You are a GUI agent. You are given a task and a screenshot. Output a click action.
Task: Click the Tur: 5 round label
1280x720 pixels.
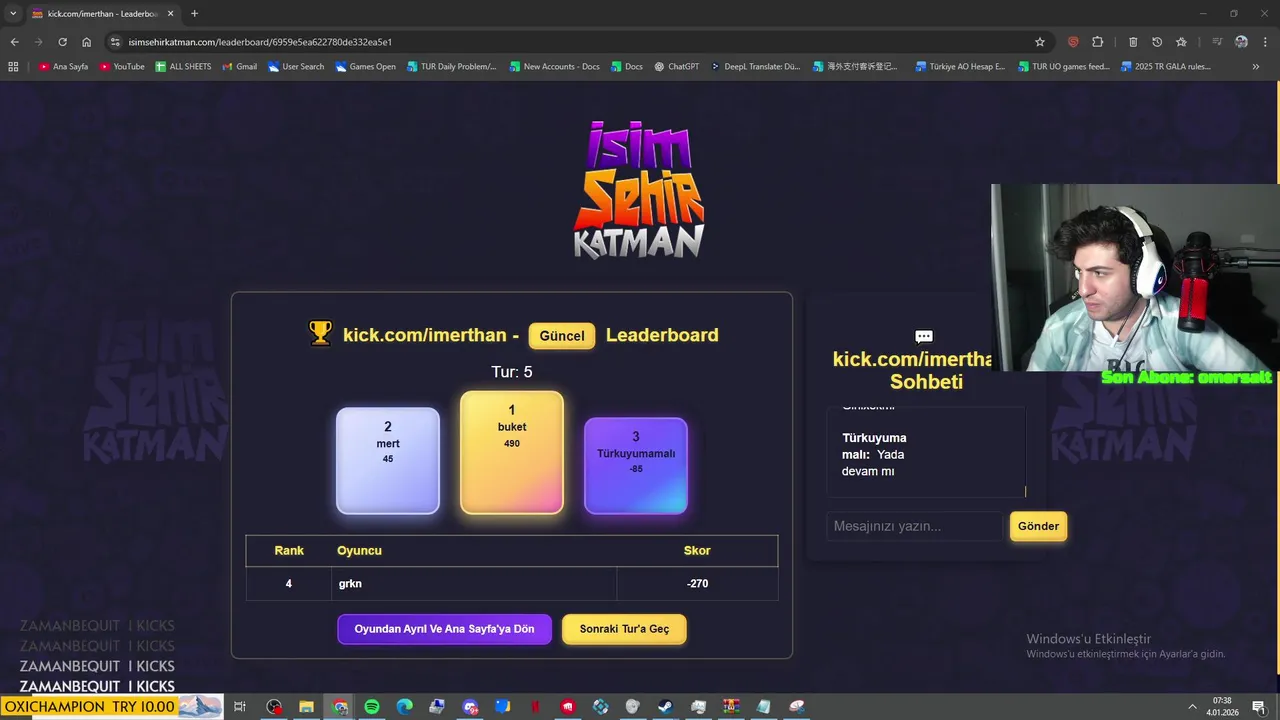[x=512, y=372]
